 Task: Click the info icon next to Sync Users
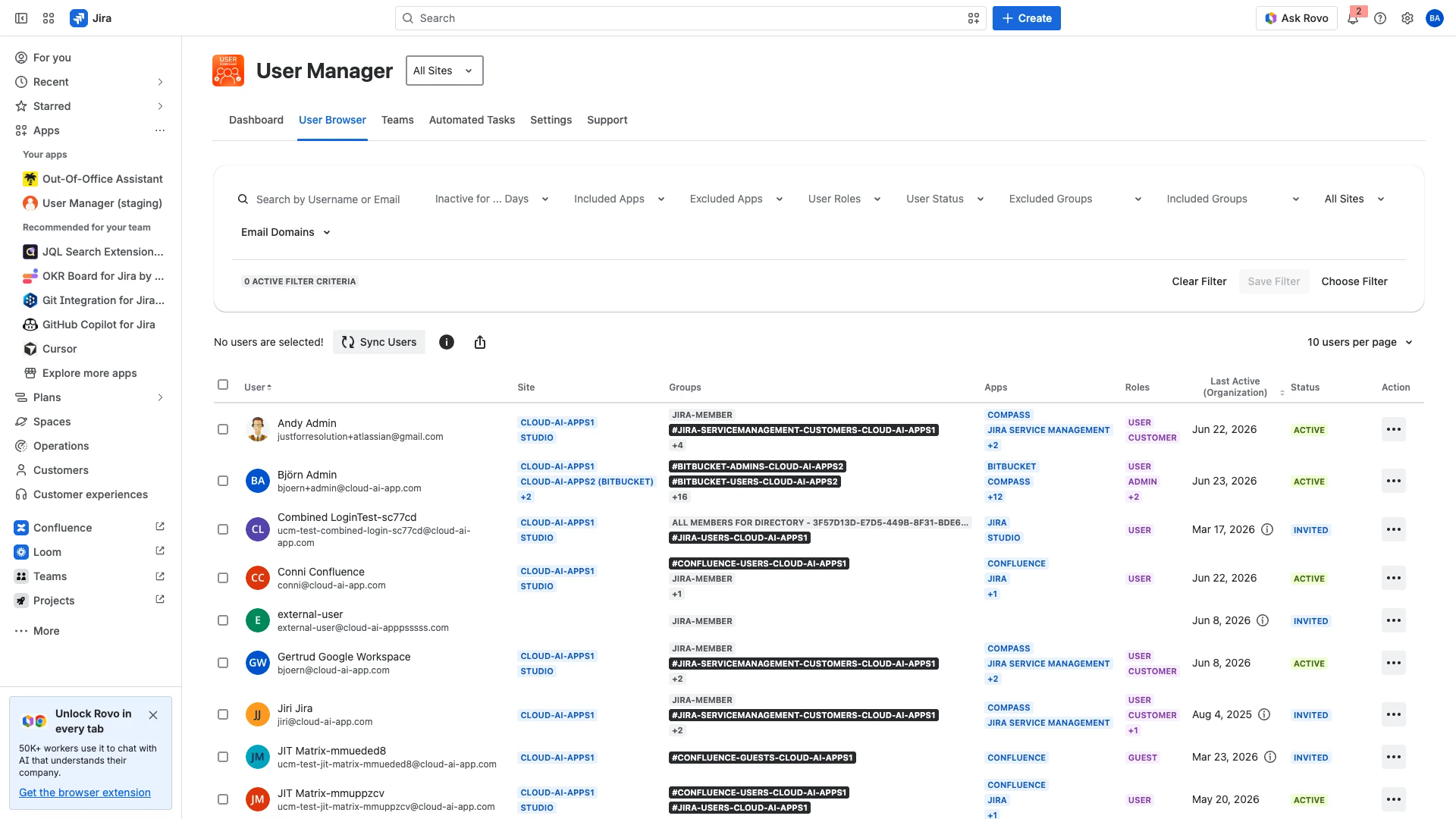(447, 342)
